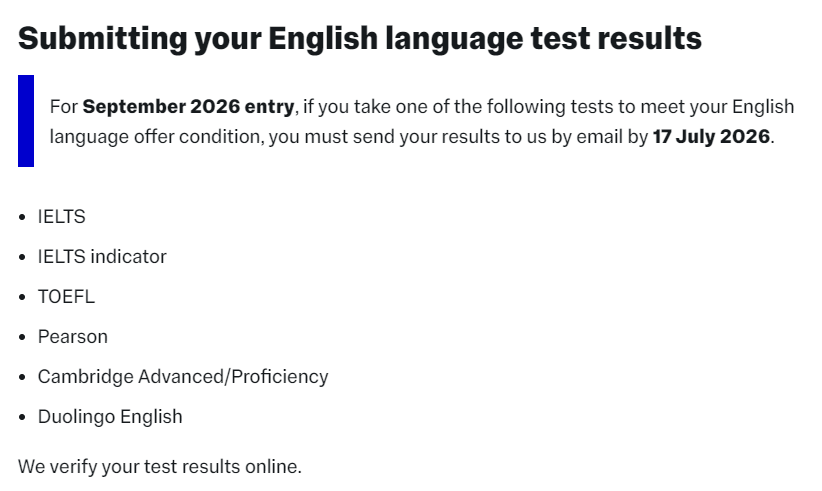This screenshot has height=491, width=822.
Task: Select the 'Cambridge Advanced/Proficiency' list item
Action: [x=183, y=377]
